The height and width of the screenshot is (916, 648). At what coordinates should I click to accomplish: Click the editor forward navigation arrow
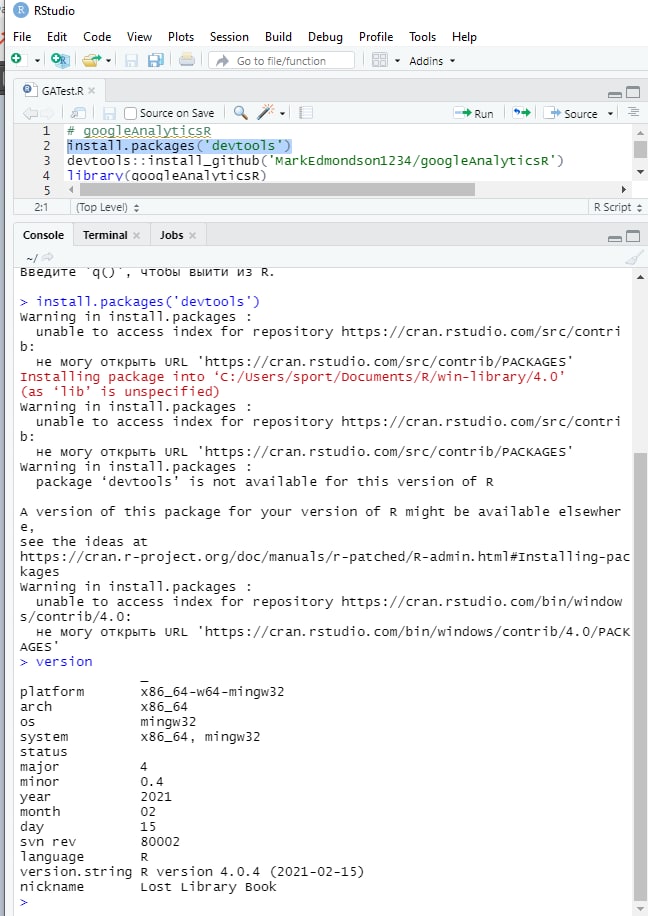pyautogui.click(x=48, y=113)
